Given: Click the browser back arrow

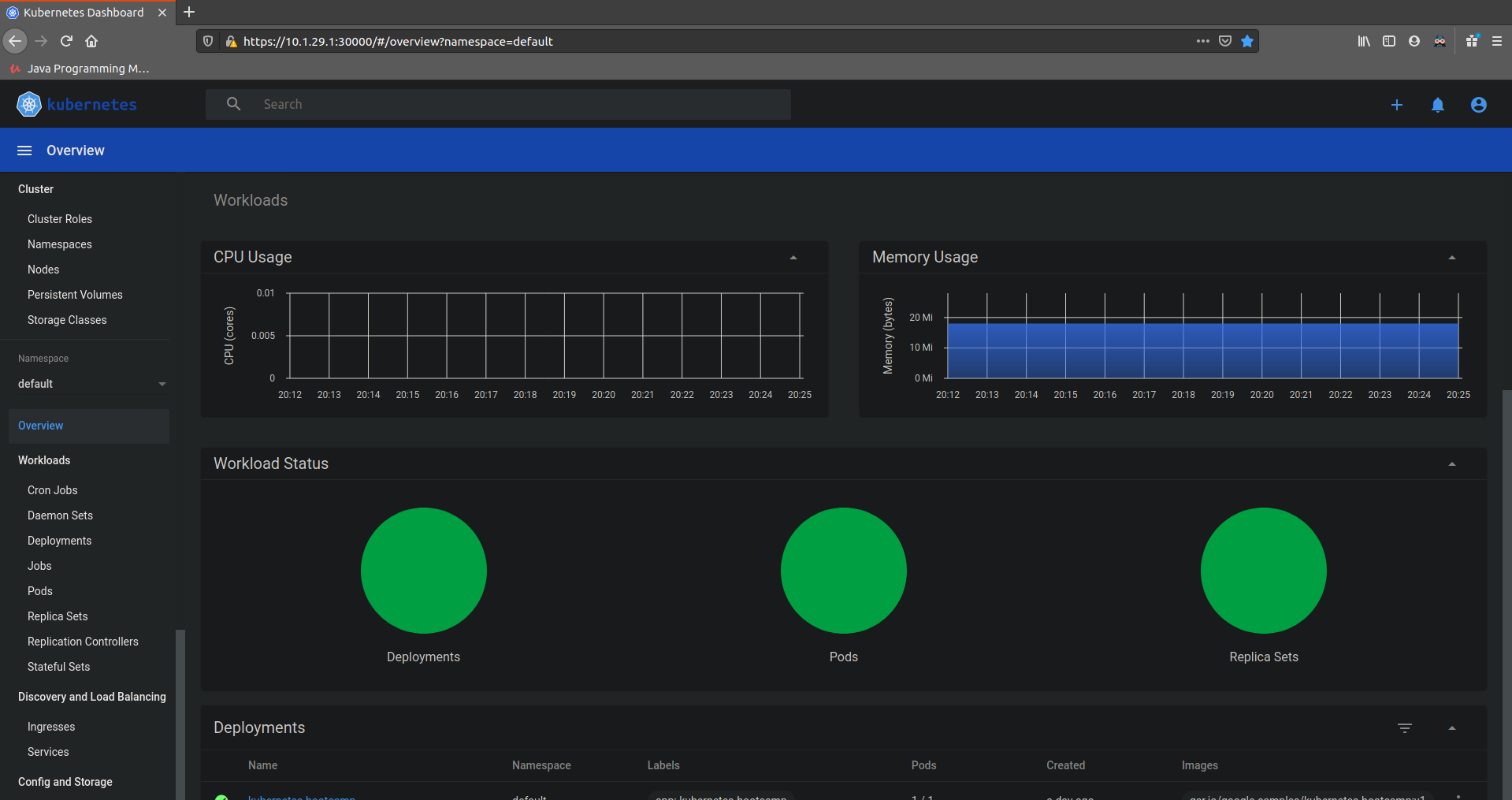Looking at the screenshot, I should (15, 41).
